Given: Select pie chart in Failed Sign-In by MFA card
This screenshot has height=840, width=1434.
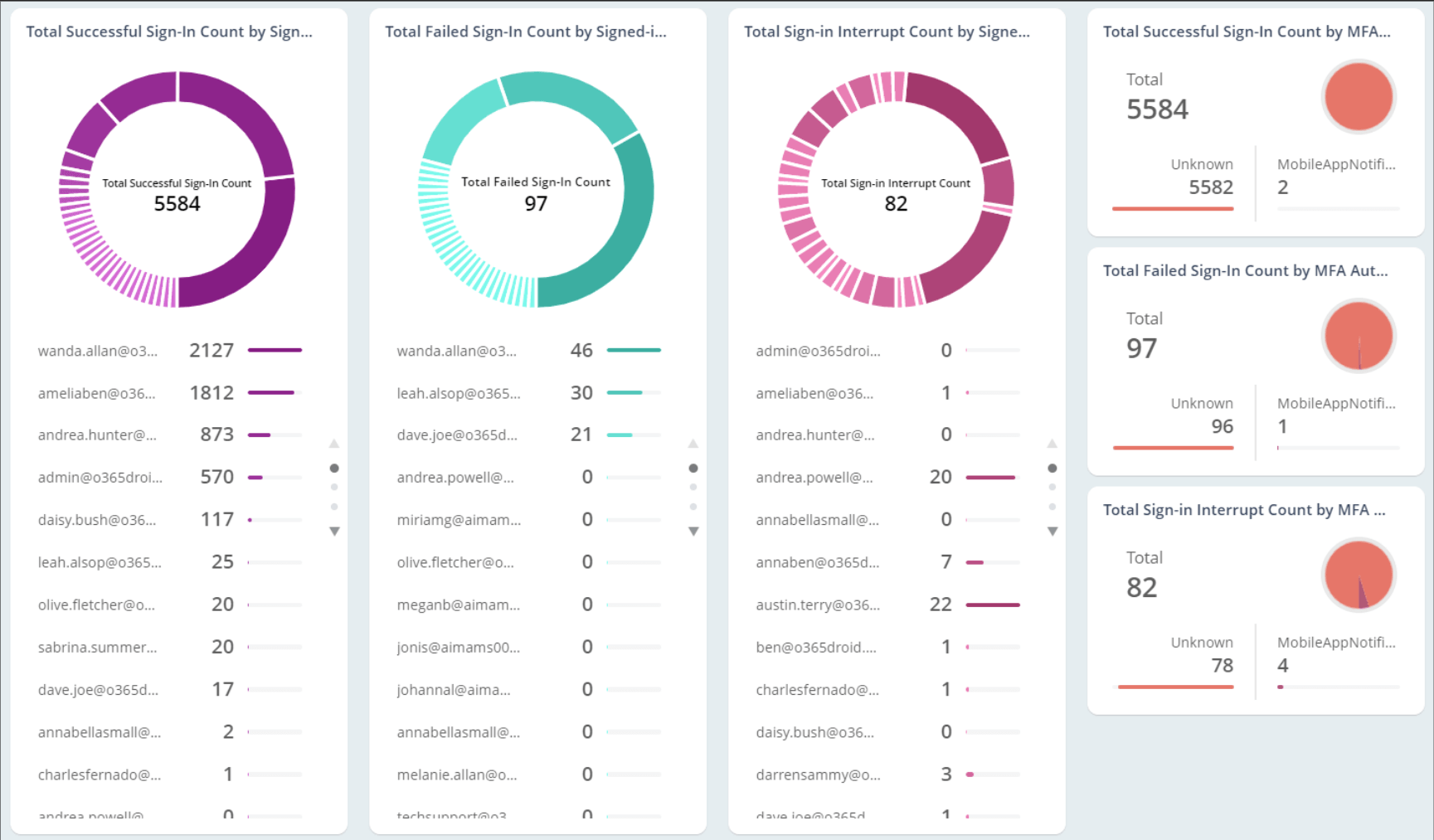Looking at the screenshot, I should click(1358, 336).
